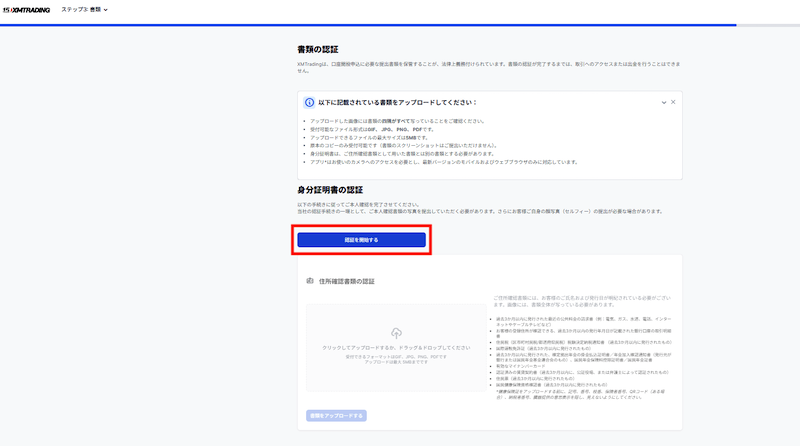Open the ステップ3: 書類 step dropdown

84,9
